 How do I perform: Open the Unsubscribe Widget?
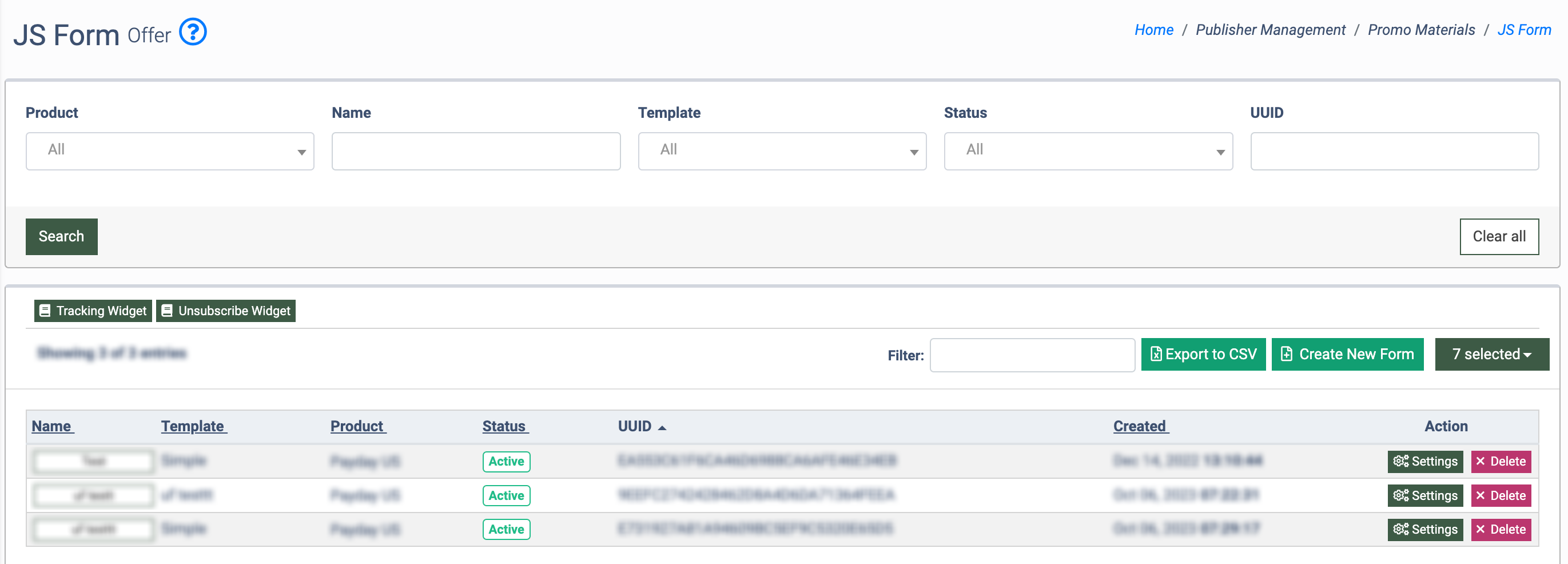[226, 311]
